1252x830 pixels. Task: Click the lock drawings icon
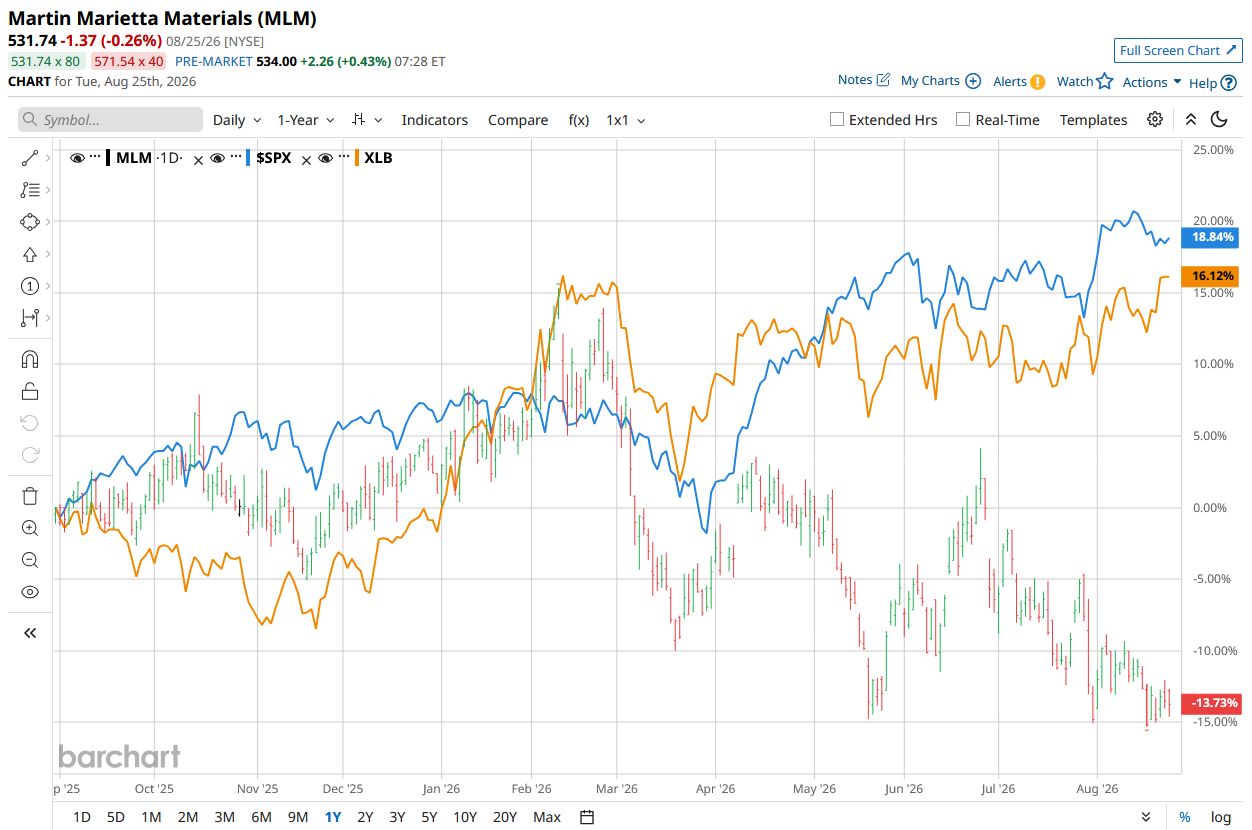[29, 391]
